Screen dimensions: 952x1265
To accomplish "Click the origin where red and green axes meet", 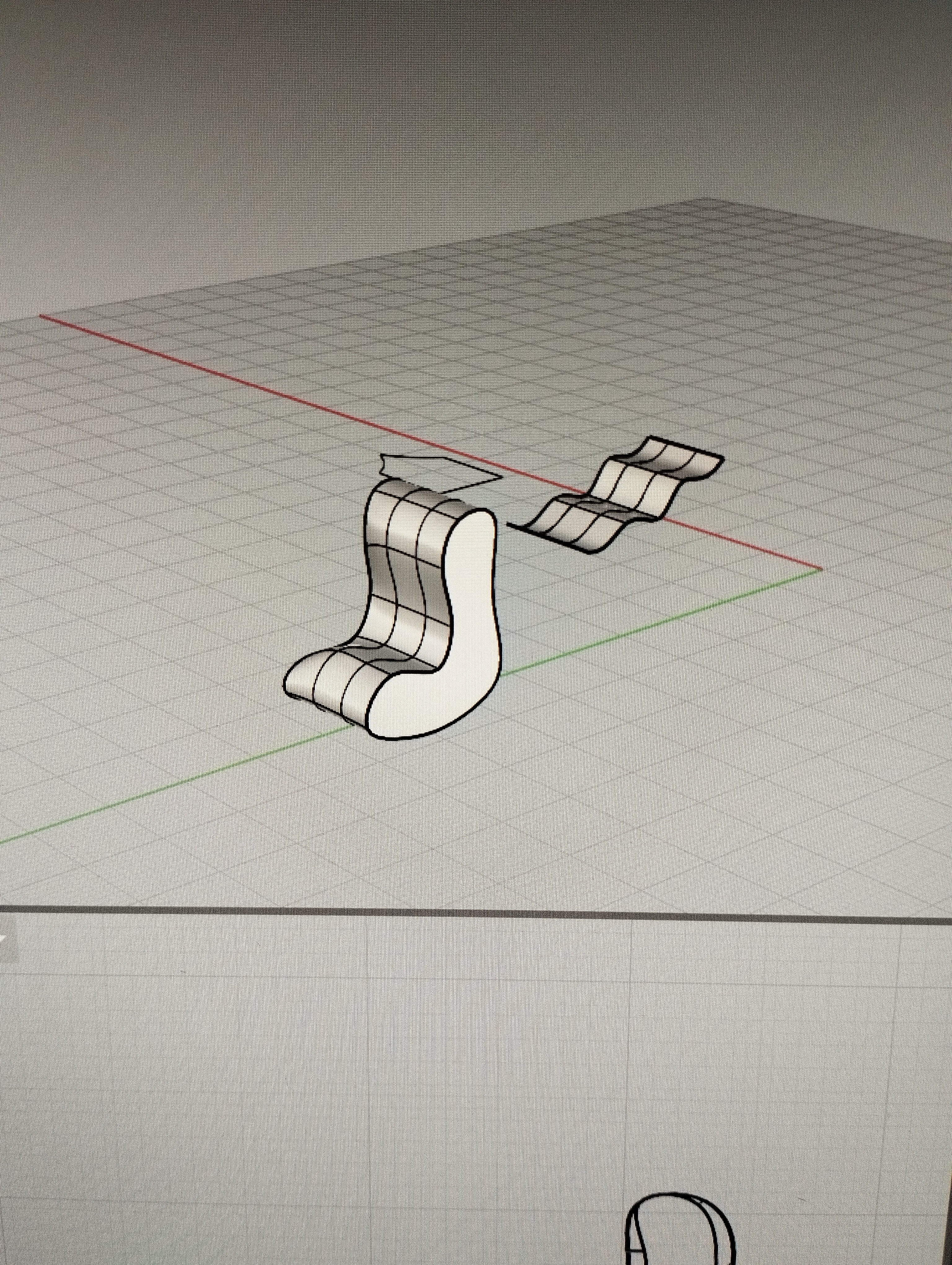I will click(x=822, y=569).
